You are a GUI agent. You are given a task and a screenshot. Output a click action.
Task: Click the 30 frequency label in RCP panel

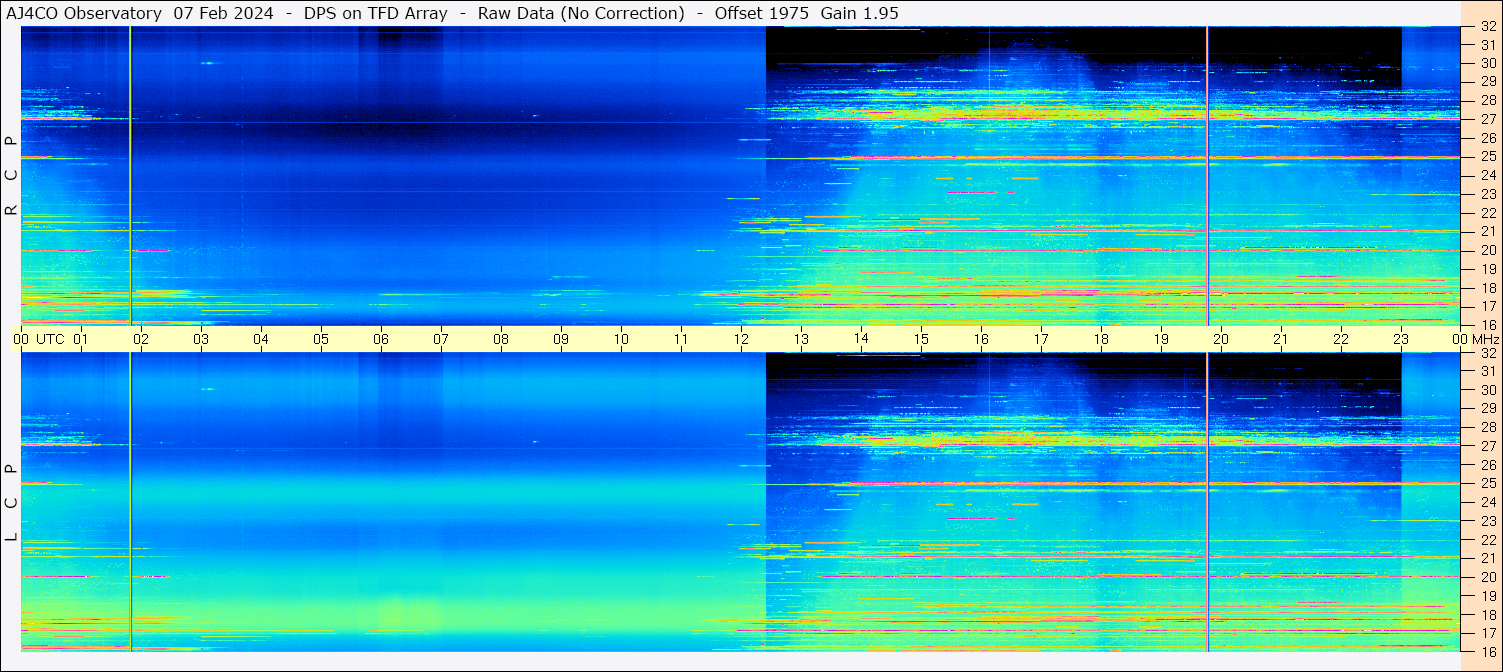1487,64
